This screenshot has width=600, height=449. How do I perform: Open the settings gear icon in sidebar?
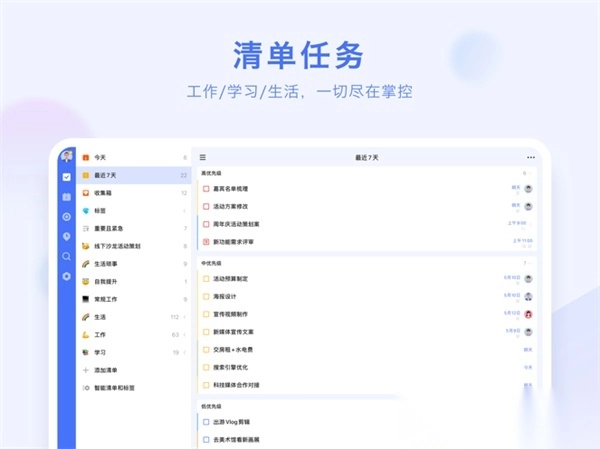[x=67, y=276]
